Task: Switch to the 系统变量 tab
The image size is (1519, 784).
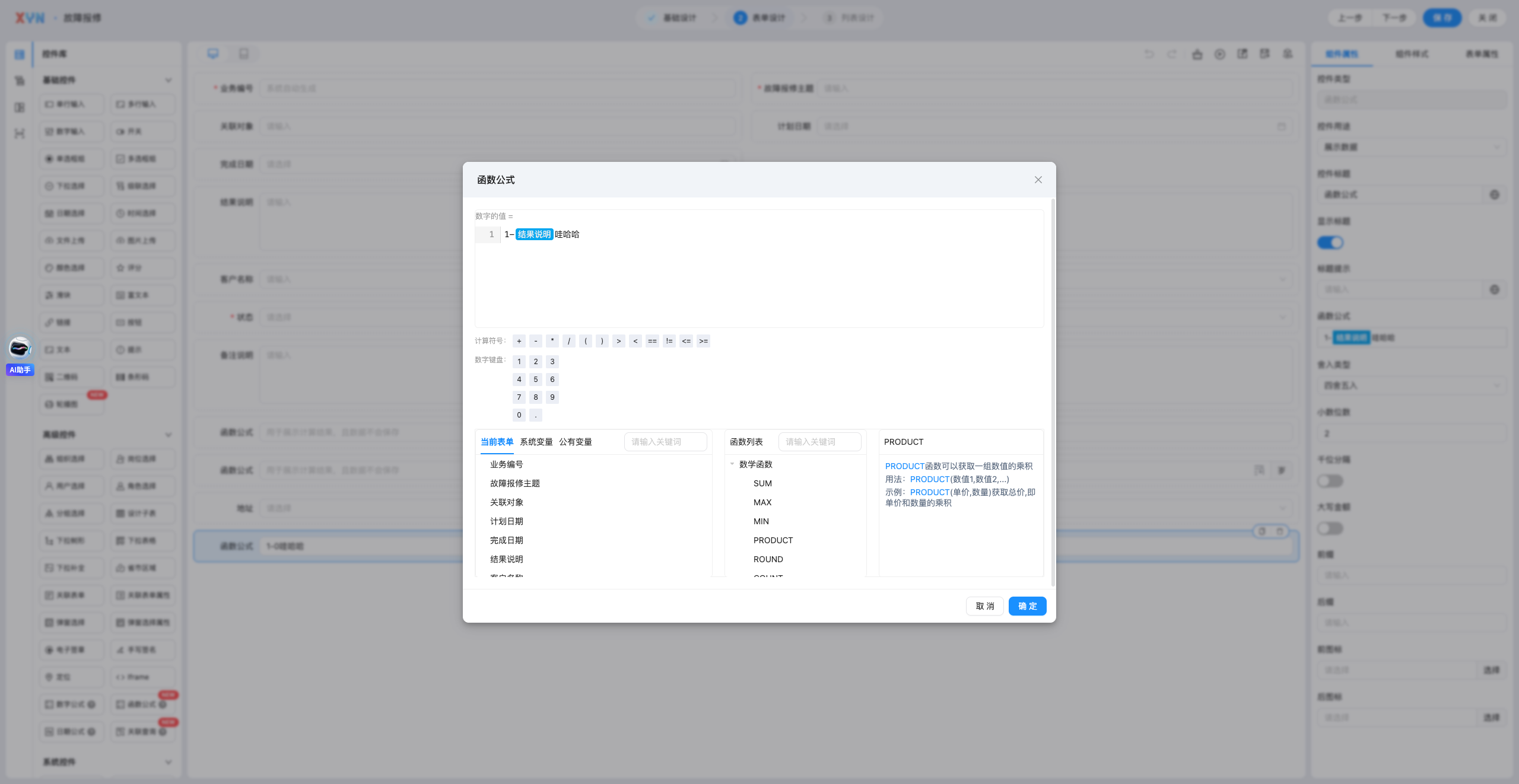Action: (x=536, y=442)
